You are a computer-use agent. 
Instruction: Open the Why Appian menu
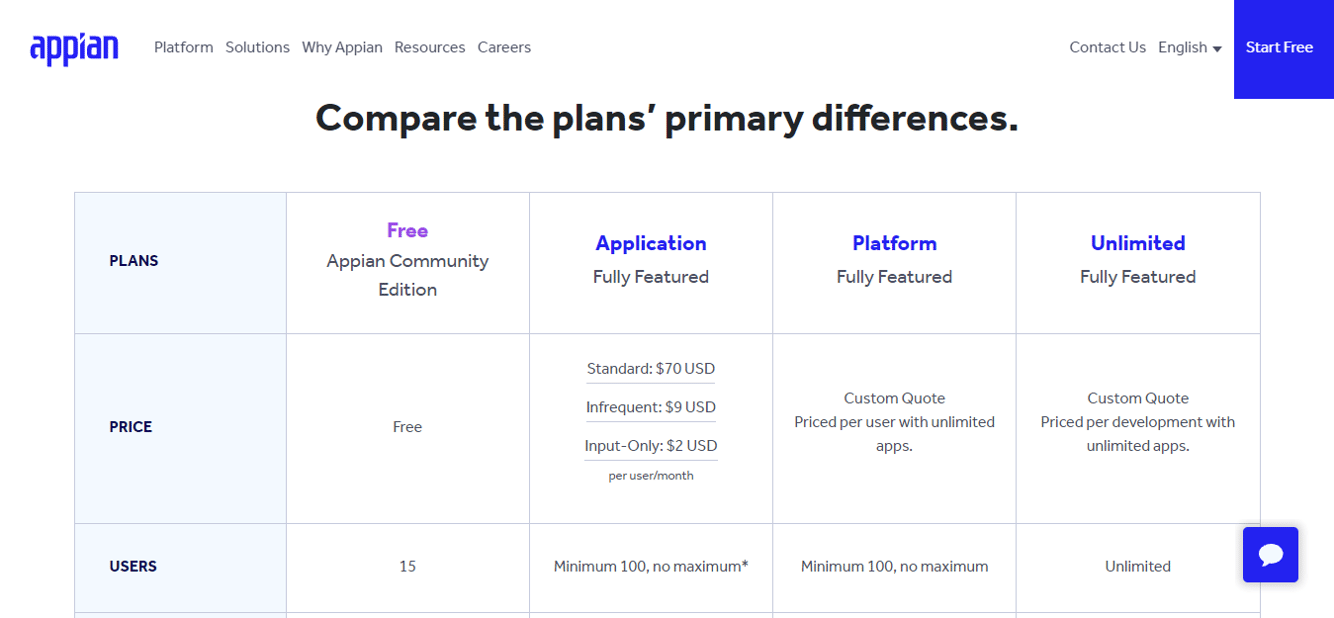[342, 47]
